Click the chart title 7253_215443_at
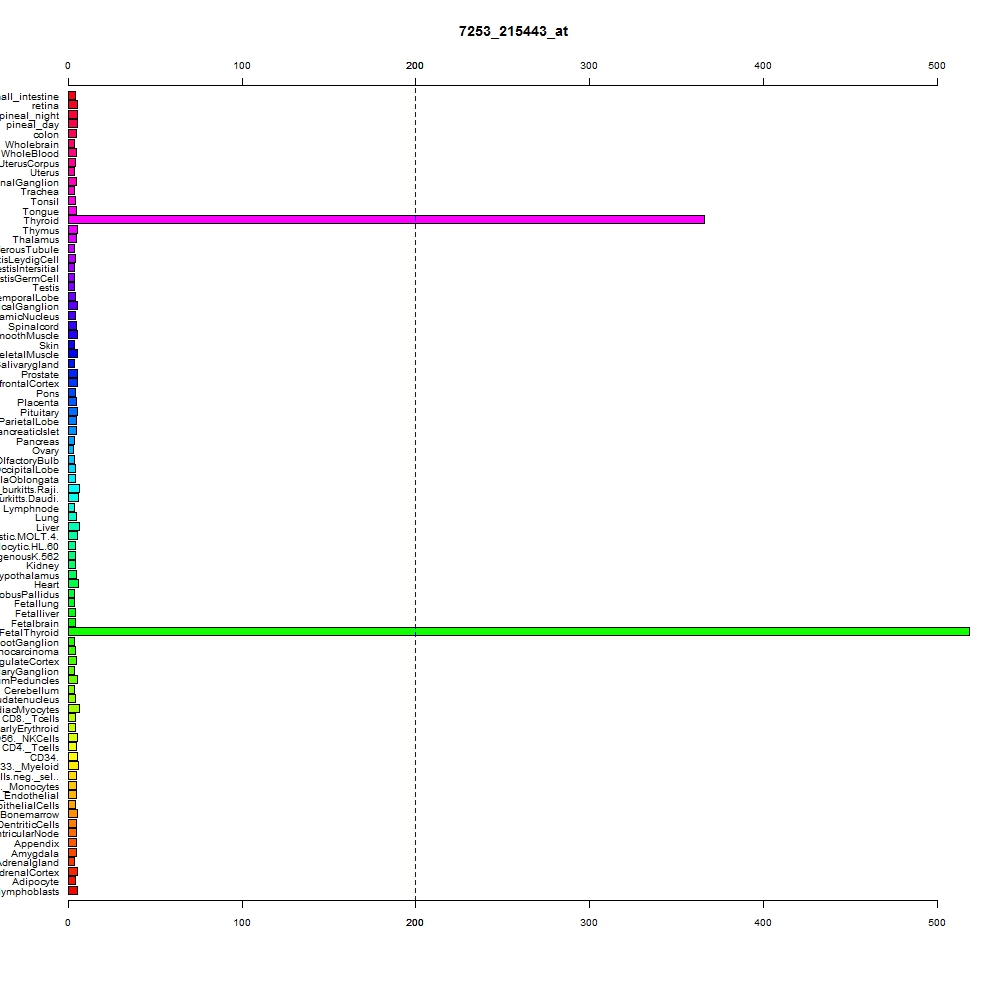The height and width of the screenshot is (1000, 1000). coord(513,31)
